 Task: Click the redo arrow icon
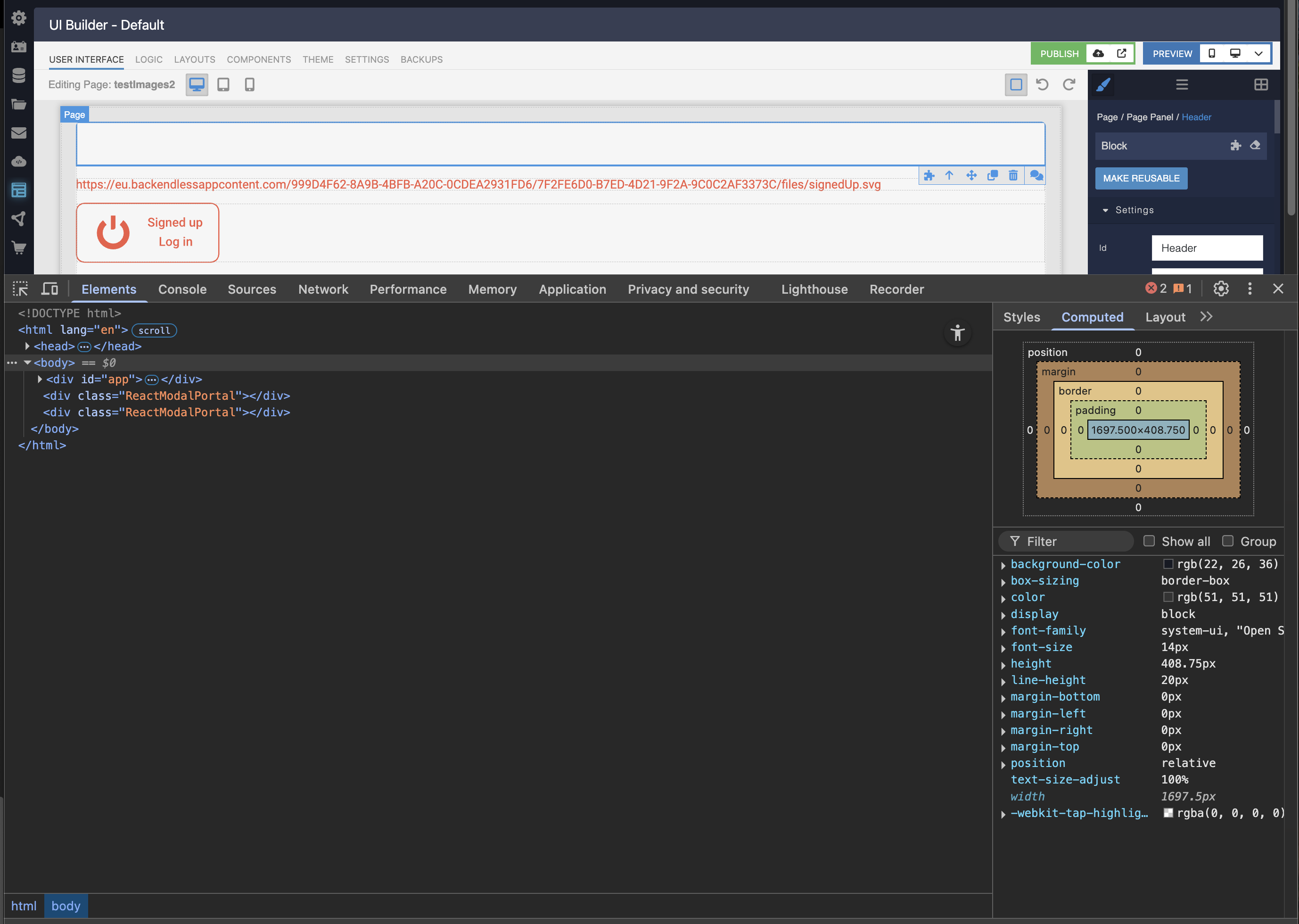1069,85
